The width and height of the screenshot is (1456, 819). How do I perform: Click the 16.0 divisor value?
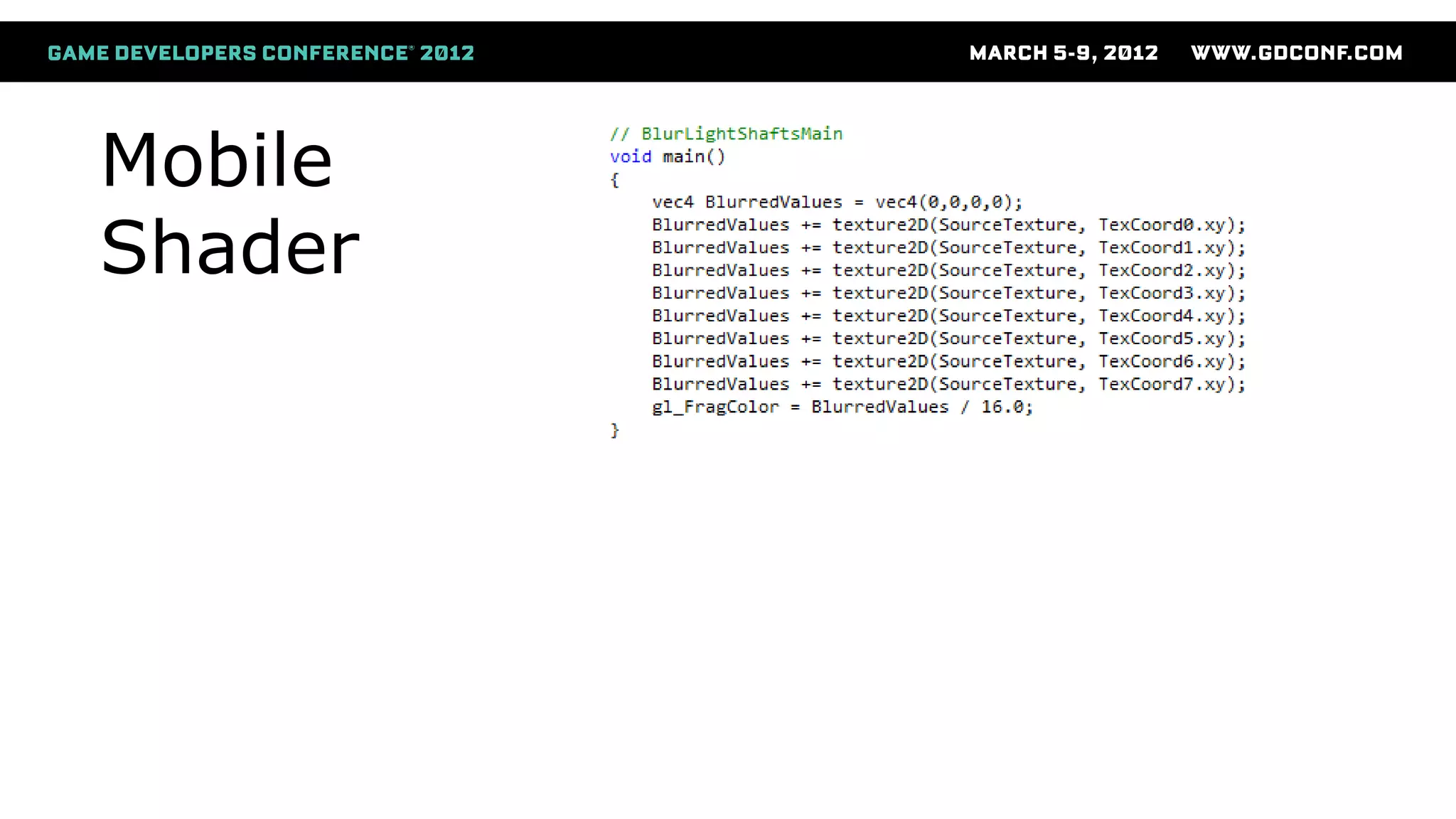coord(1002,407)
